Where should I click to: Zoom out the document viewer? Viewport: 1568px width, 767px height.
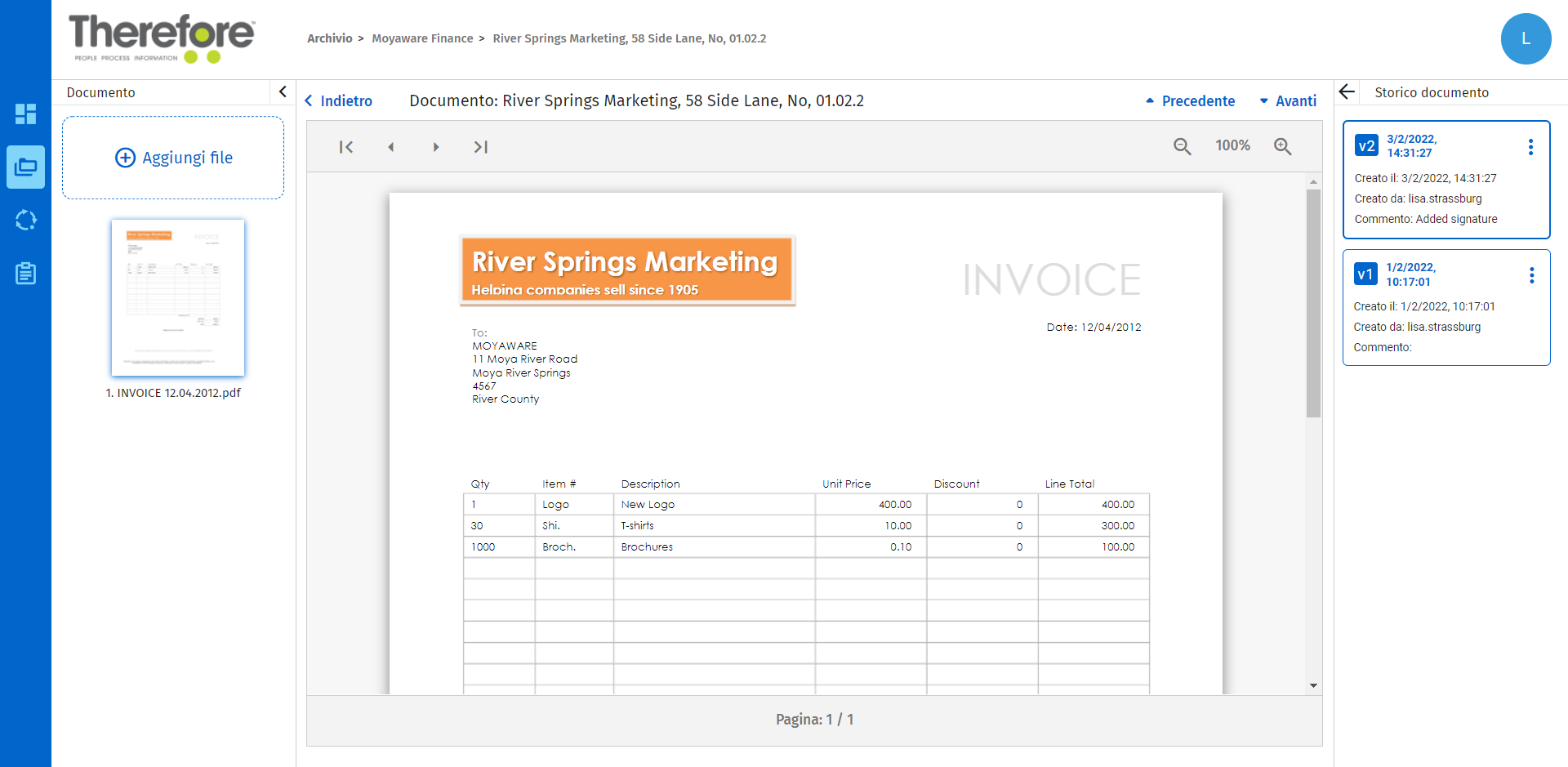pyautogui.click(x=1182, y=146)
